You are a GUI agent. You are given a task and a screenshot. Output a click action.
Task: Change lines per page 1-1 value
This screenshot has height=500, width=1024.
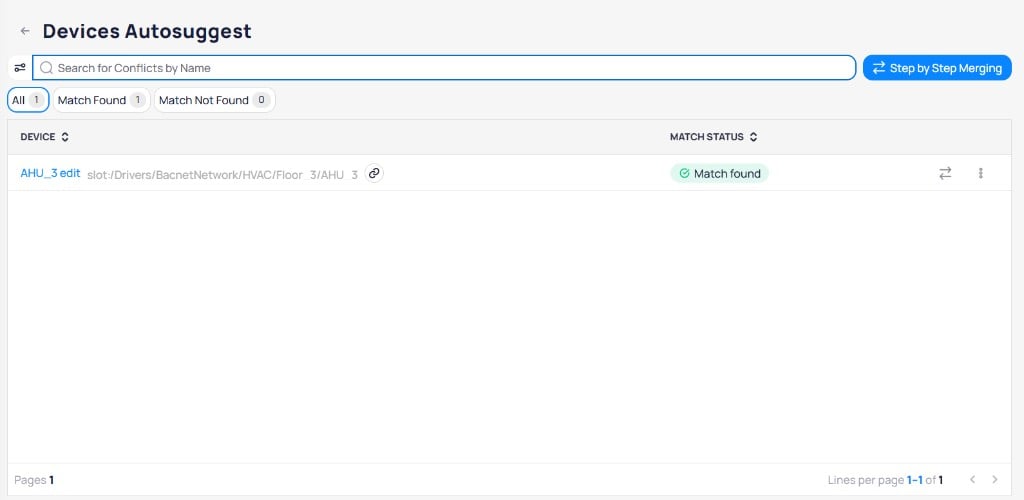(x=914, y=480)
